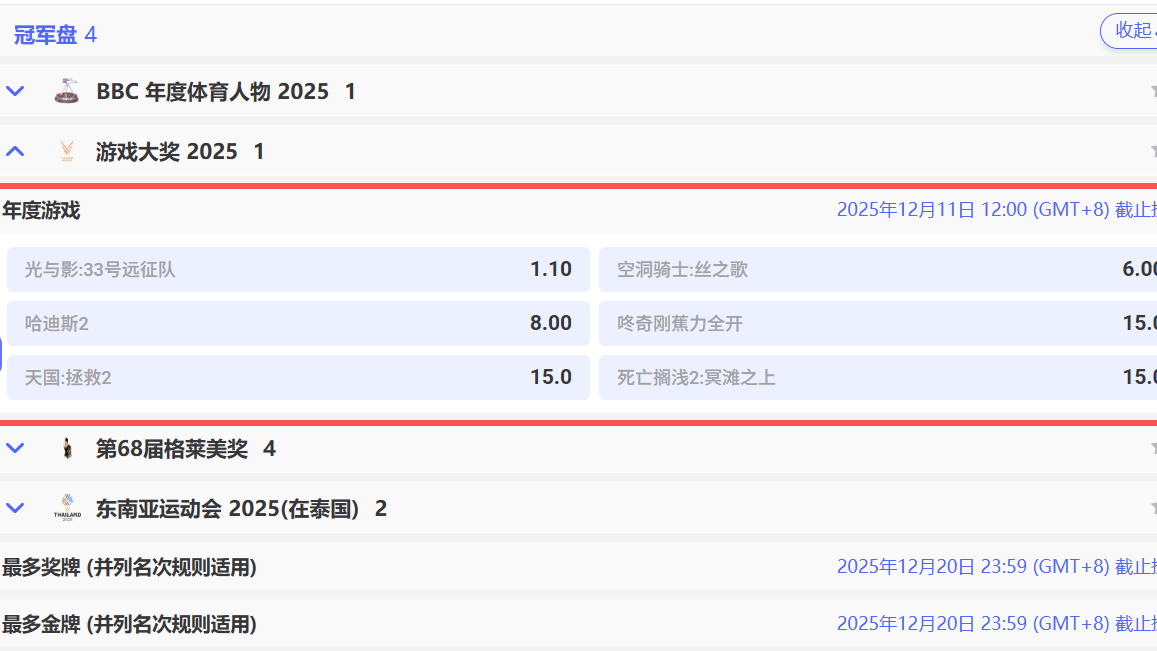
Task: Select 咚奇刚蕉力全开 selection
Action: pyautogui.click(x=877, y=322)
